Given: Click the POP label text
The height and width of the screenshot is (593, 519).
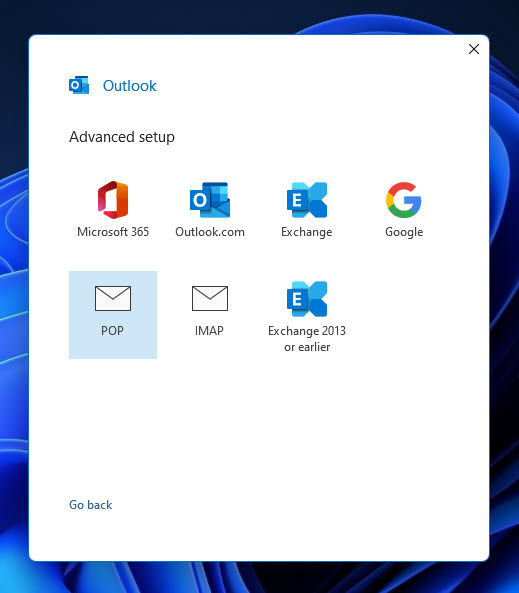Looking at the screenshot, I should point(112,331).
